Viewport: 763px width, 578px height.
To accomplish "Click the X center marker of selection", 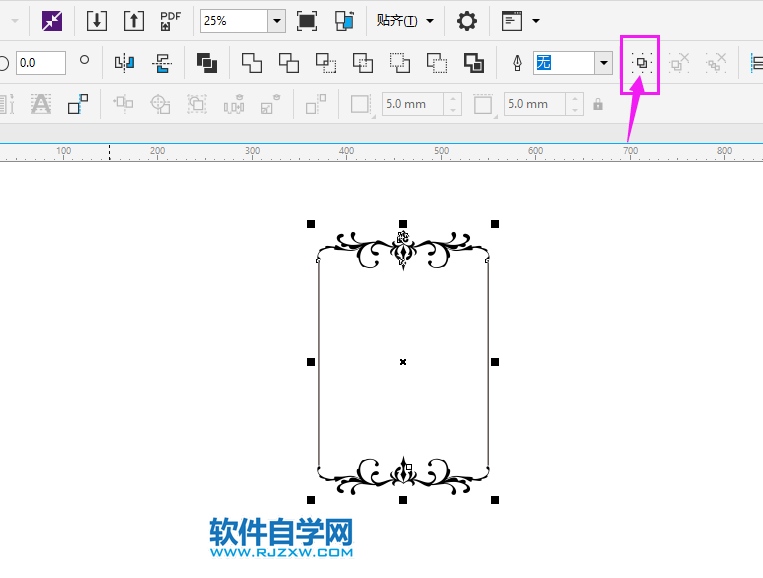I will pyautogui.click(x=403, y=362).
